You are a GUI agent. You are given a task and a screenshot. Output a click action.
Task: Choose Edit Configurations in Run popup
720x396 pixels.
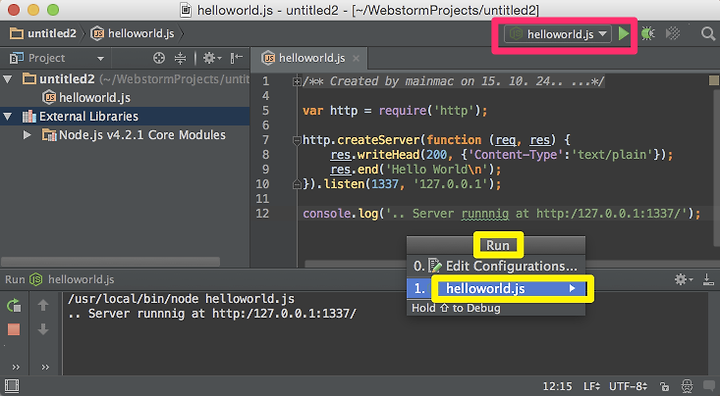(x=496, y=266)
